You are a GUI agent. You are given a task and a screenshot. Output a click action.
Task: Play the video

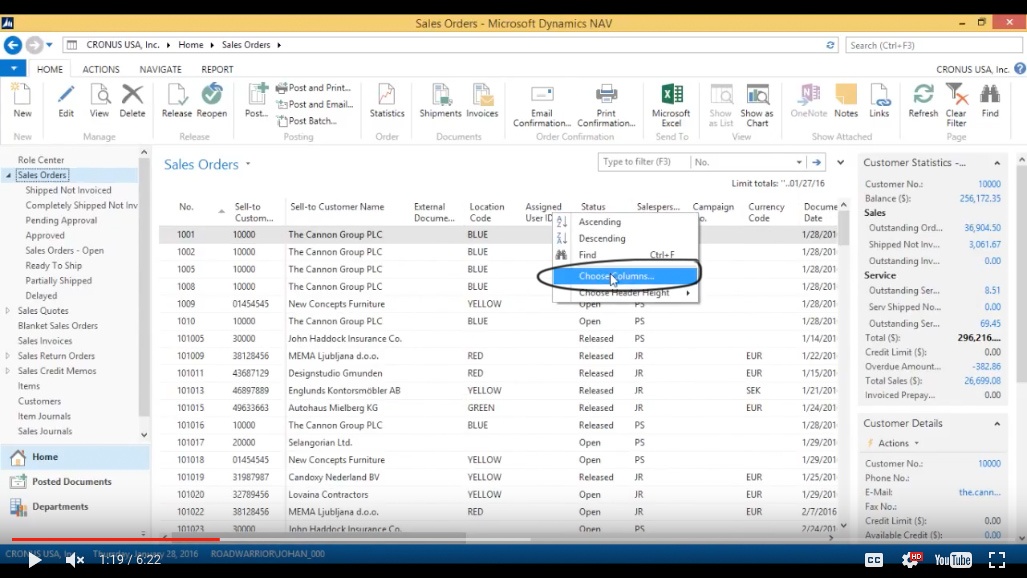(34, 560)
